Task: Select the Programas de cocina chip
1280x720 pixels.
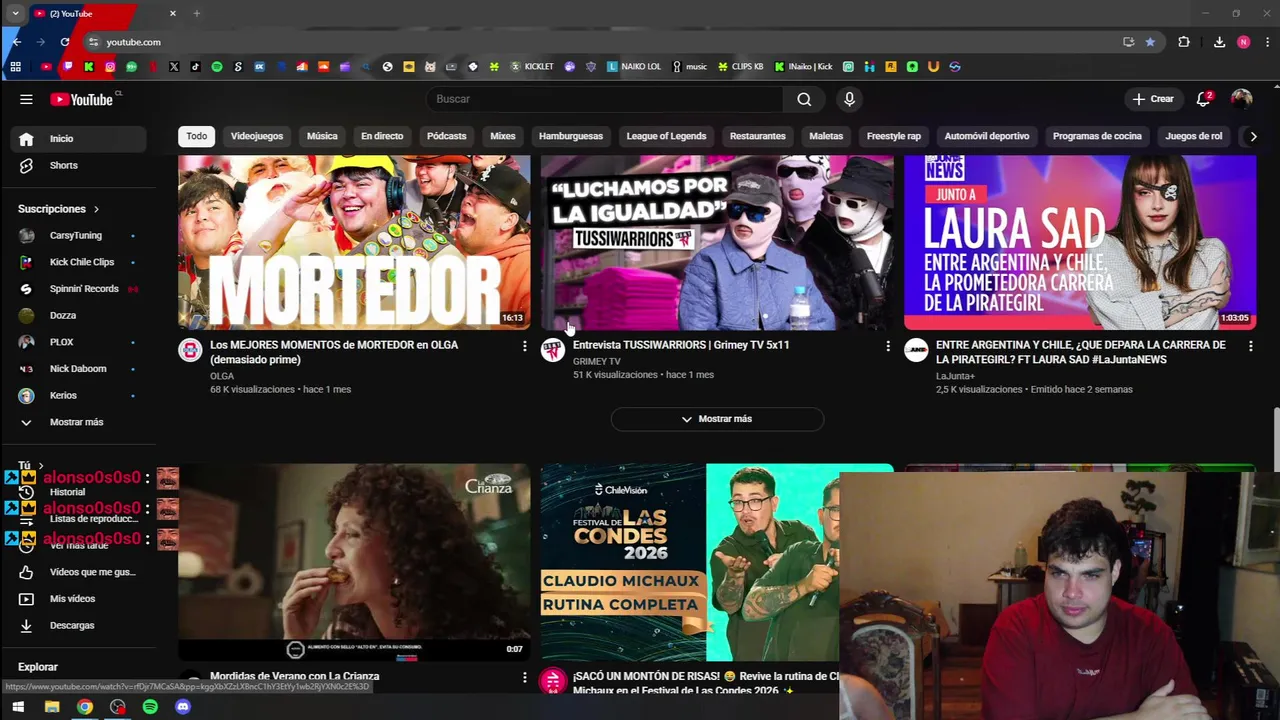Action: click(1097, 136)
